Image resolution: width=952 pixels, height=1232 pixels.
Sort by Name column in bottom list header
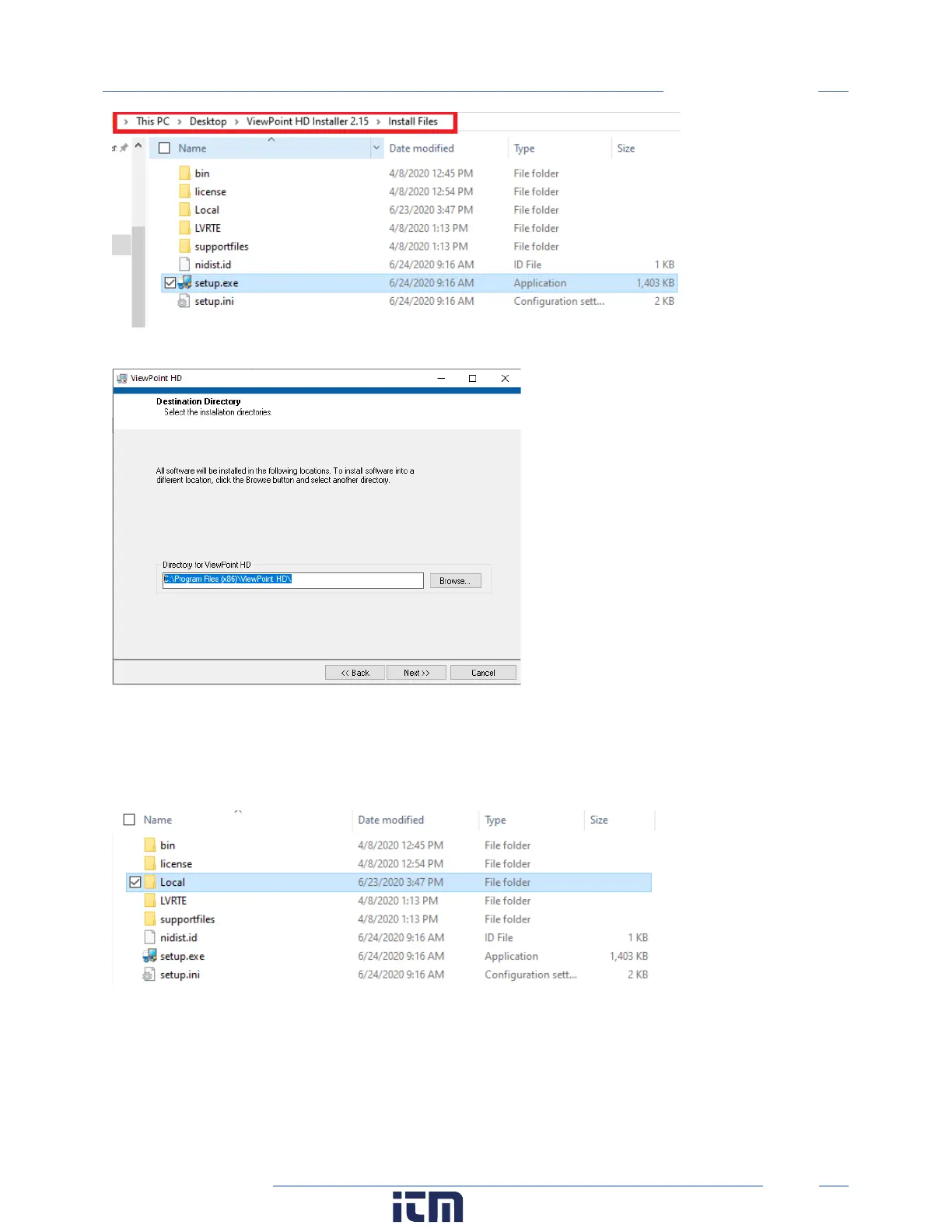point(158,820)
